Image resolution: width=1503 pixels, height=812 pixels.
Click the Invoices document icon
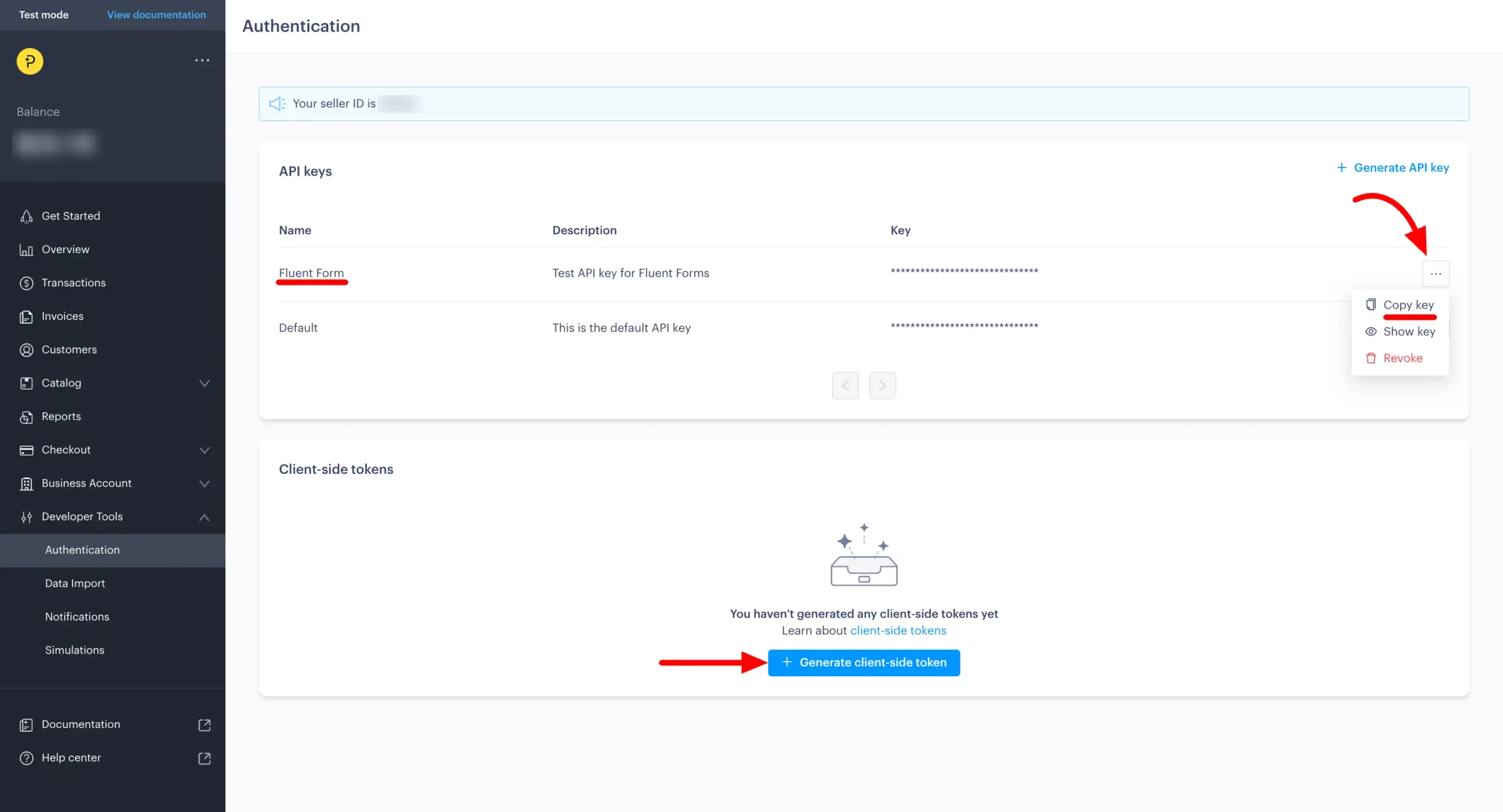tap(26, 317)
